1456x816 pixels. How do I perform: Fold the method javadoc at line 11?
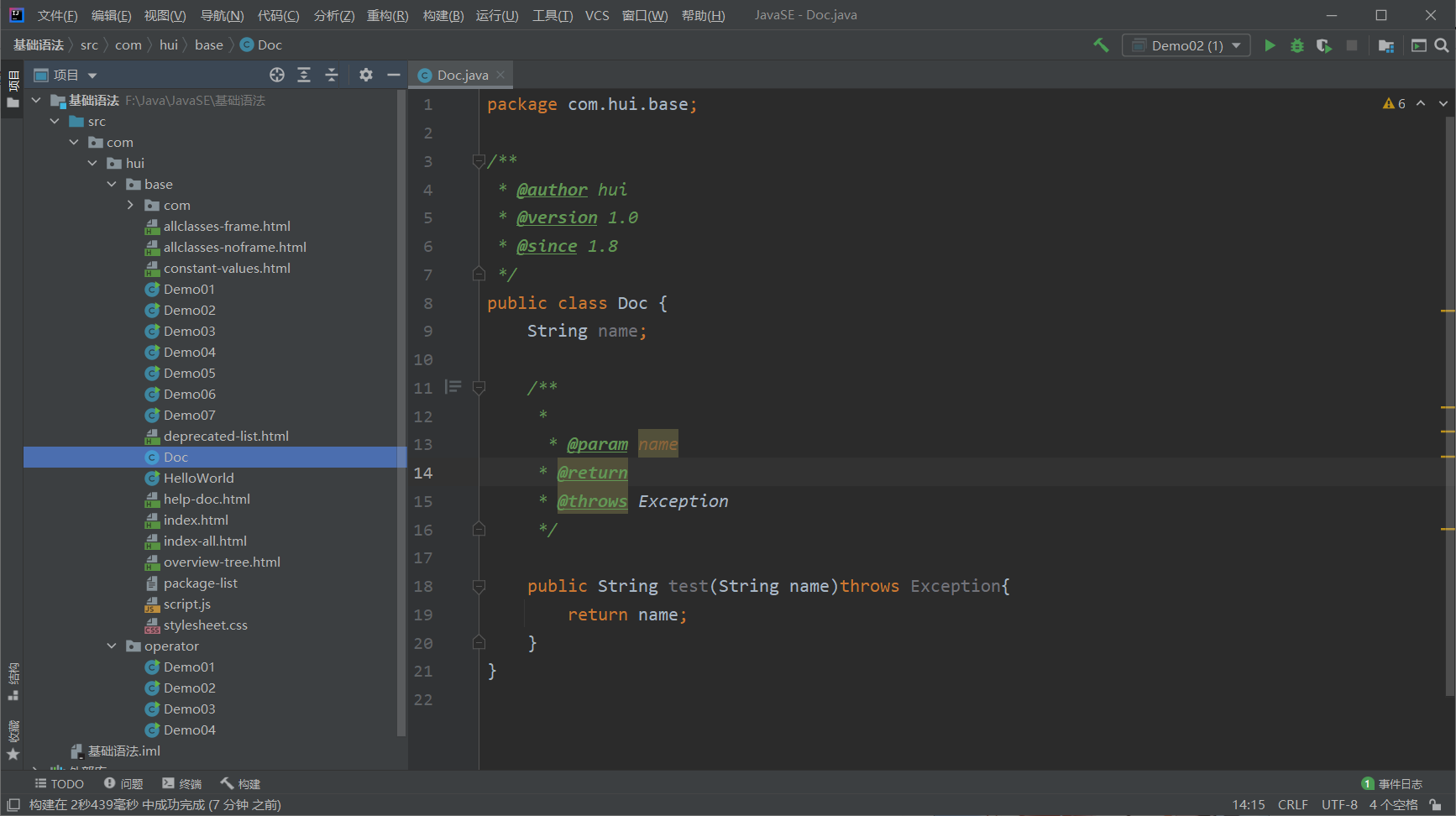point(479,387)
